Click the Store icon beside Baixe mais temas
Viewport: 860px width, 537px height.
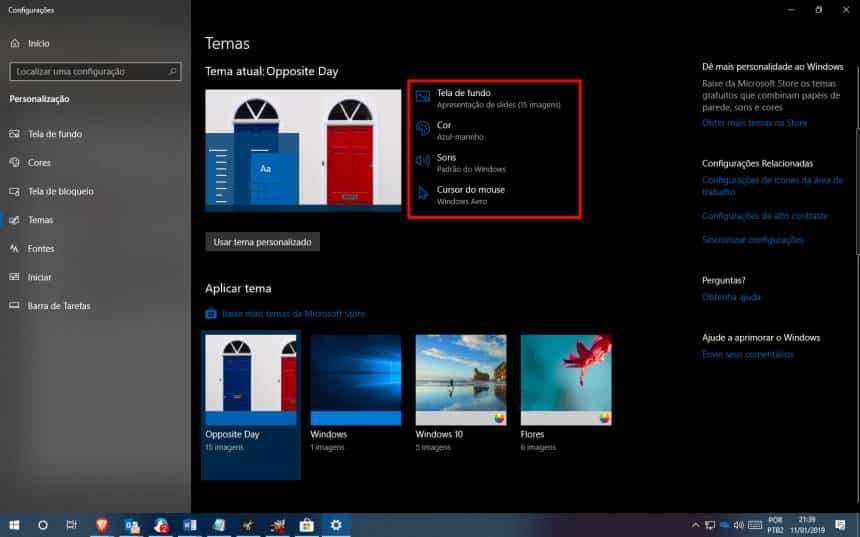(x=211, y=314)
